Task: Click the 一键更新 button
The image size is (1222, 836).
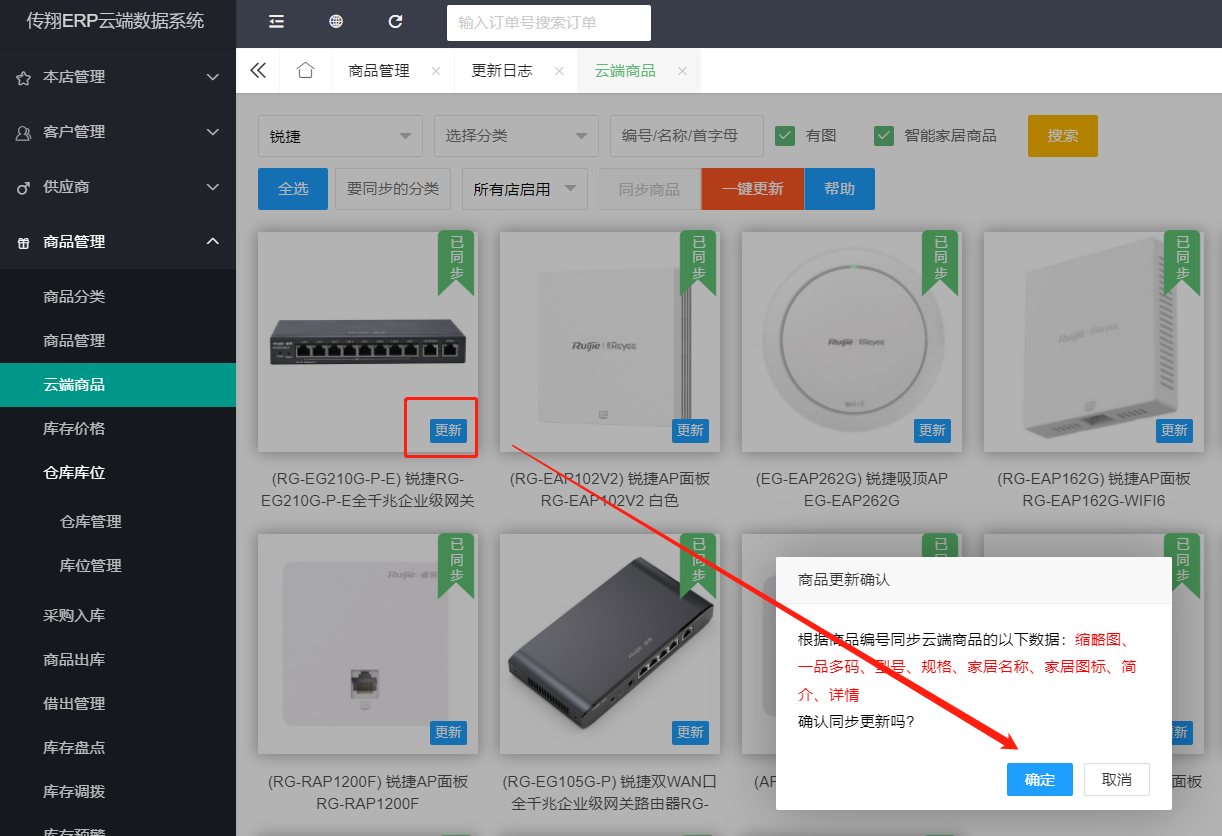Action: pos(753,189)
